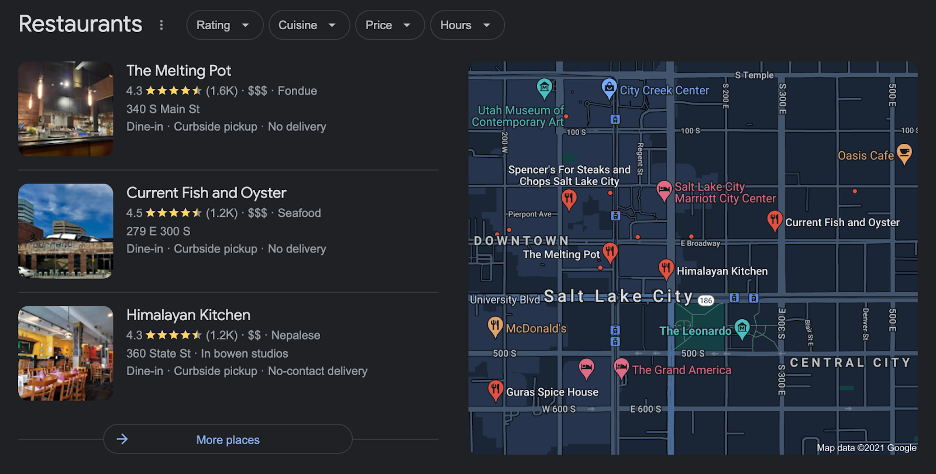
Task: Open Himalayan Kitchen photo thumbnail
Action: (66, 353)
